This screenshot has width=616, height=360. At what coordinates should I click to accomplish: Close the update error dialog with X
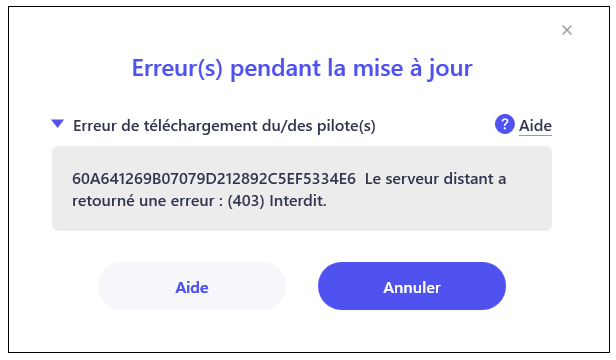[x=566, y=30]
